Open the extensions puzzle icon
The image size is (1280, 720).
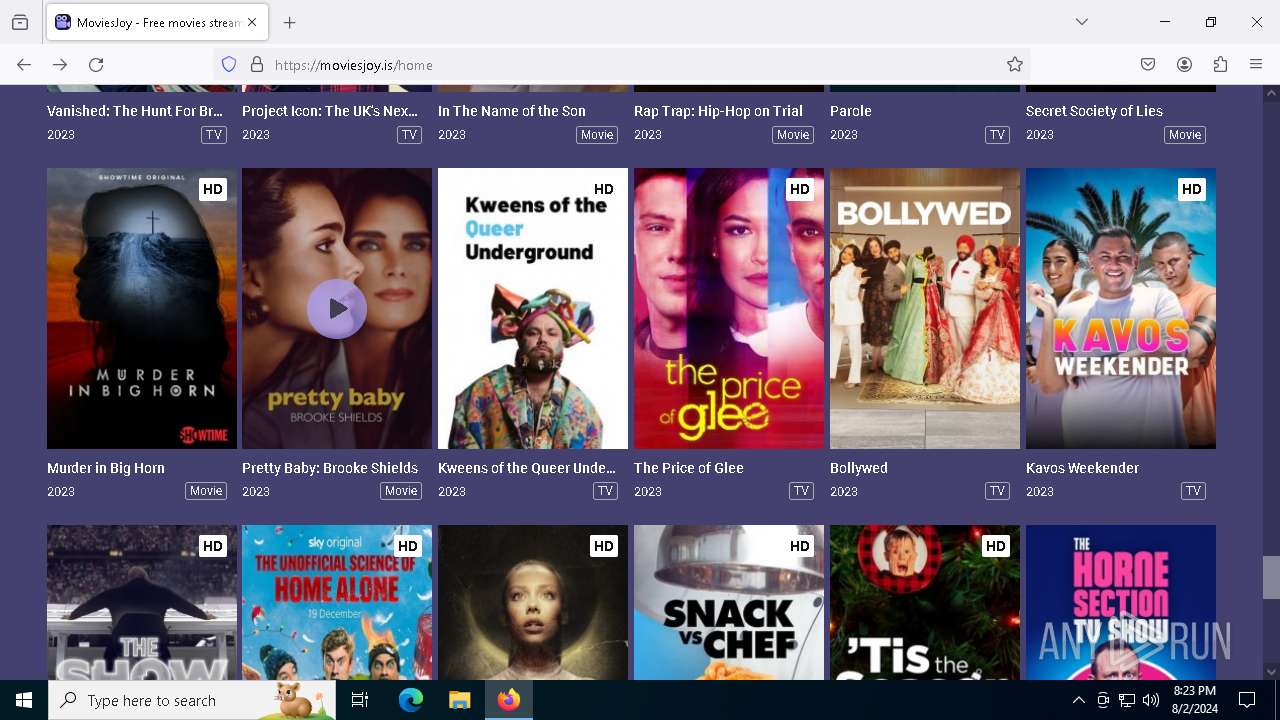point(1220,65)
